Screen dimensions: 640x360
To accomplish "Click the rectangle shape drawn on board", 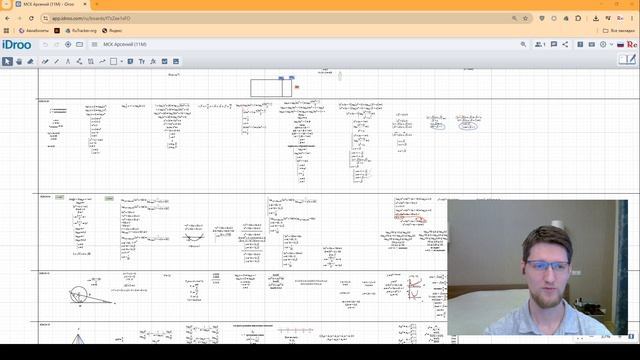I will pos(271,88).
